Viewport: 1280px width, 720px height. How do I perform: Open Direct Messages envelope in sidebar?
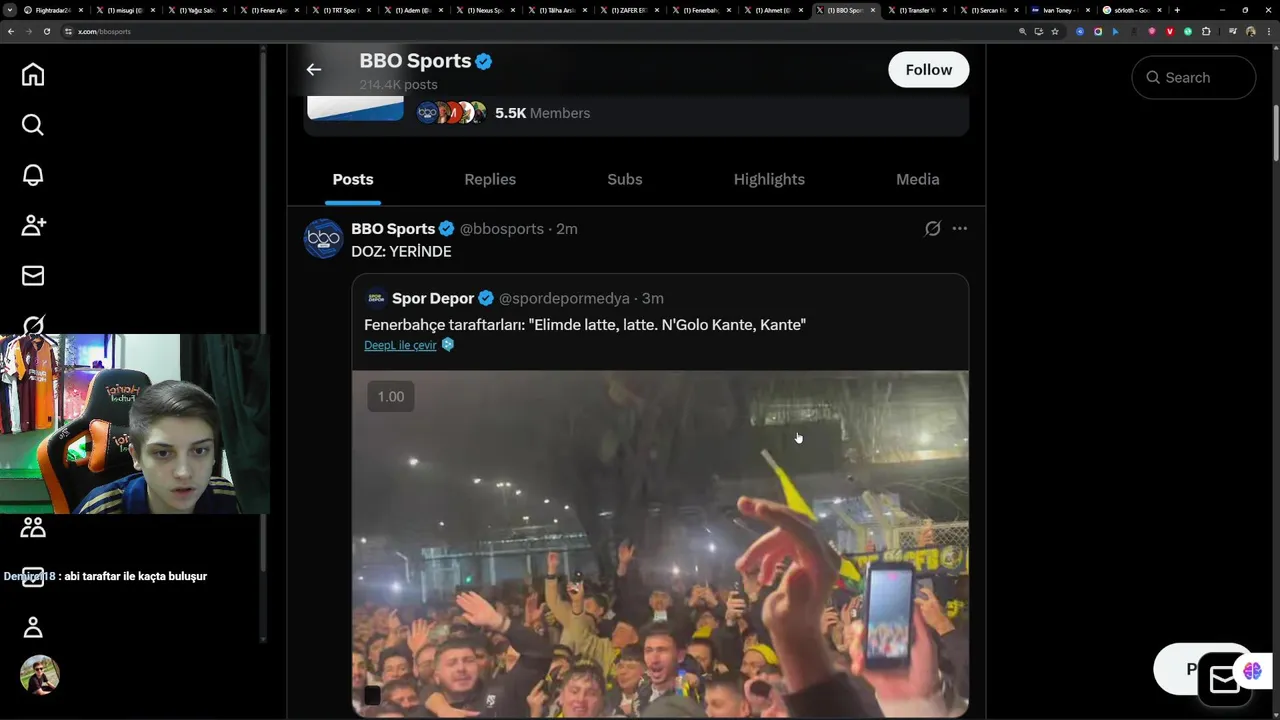(x=33, y=275)
